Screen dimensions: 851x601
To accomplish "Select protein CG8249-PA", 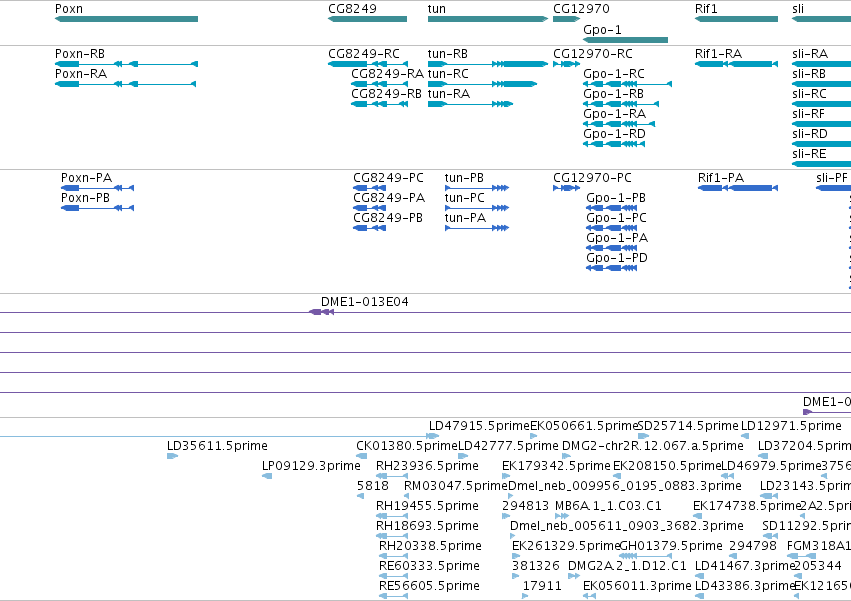I will pyautogui.click(x=389, y=198).
